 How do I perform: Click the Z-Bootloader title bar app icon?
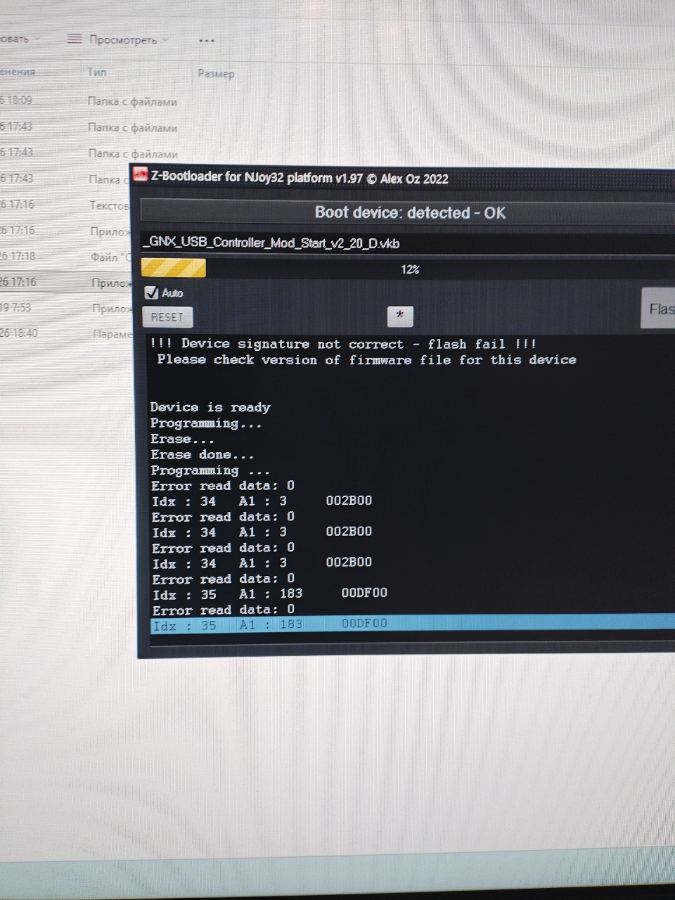139,177
